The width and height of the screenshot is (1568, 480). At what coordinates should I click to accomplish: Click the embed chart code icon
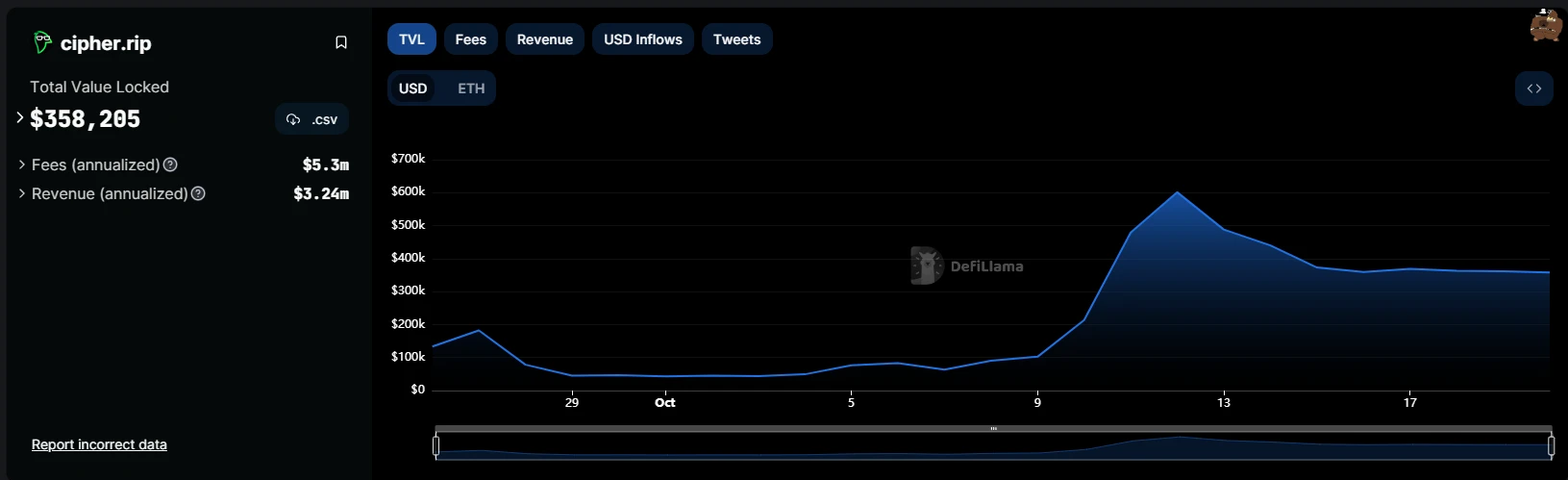[1533, 88]
